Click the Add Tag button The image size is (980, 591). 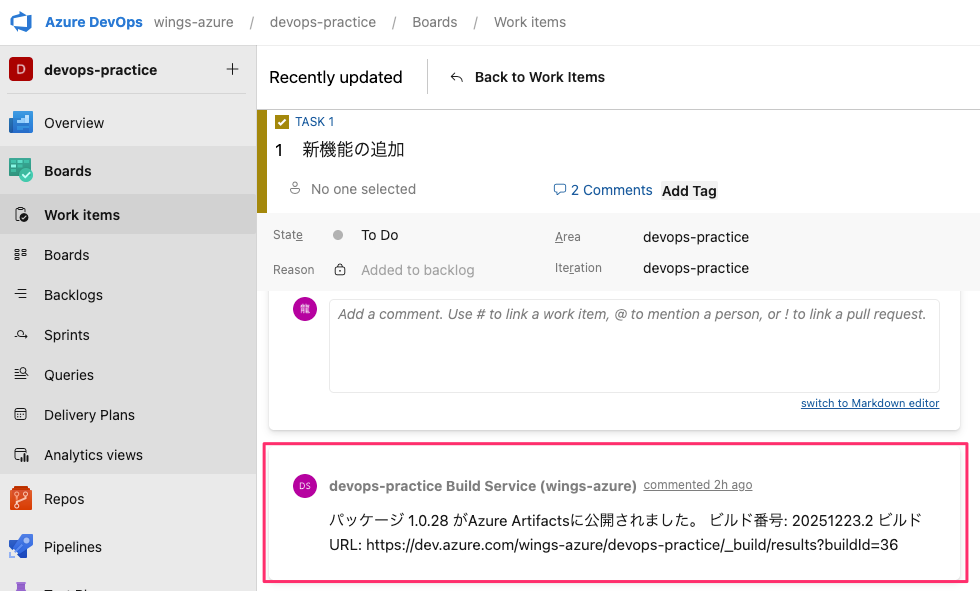coord(689,191)
